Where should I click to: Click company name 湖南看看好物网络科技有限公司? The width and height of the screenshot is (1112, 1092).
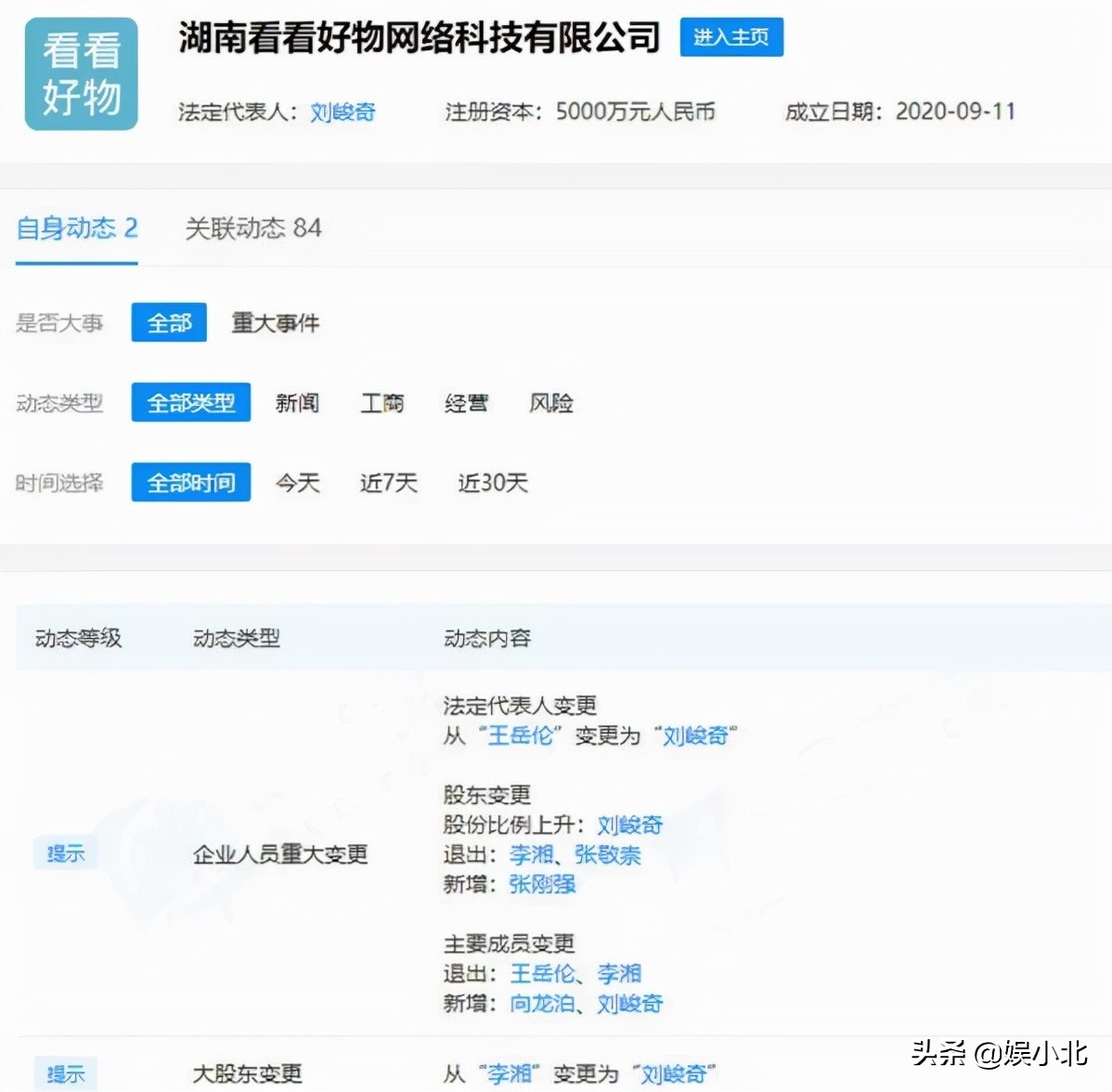click(x=420, y=37)
